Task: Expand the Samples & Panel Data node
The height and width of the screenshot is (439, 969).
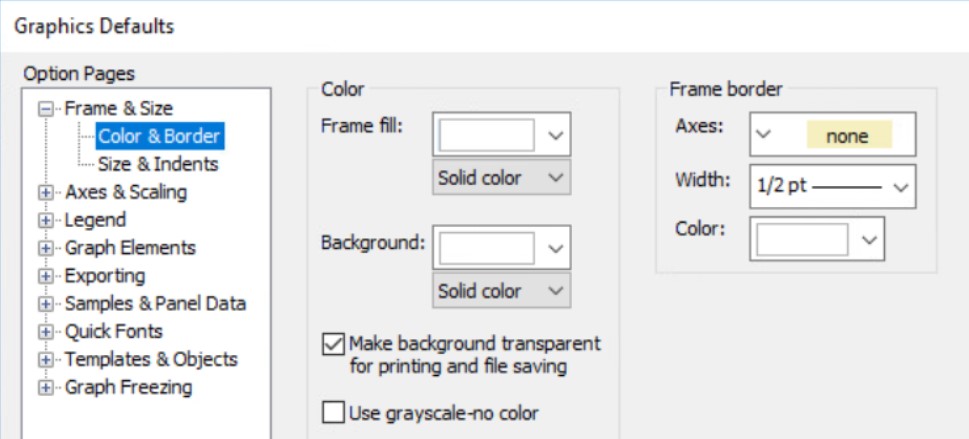Action: pyautogui.click(x=45, y=304)
